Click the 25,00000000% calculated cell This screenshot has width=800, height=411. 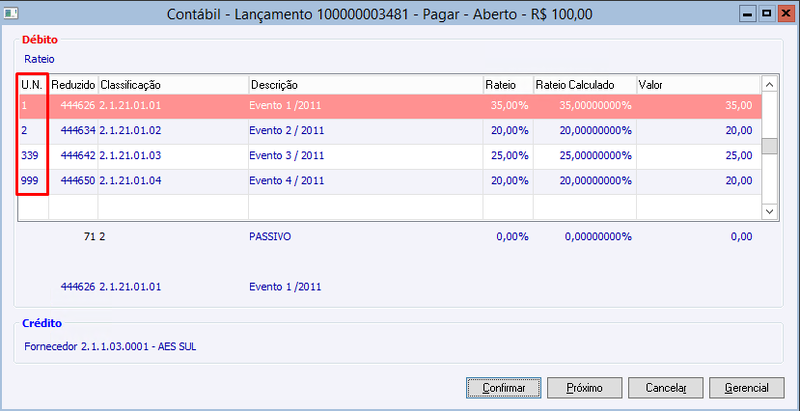tap(585, 156)
